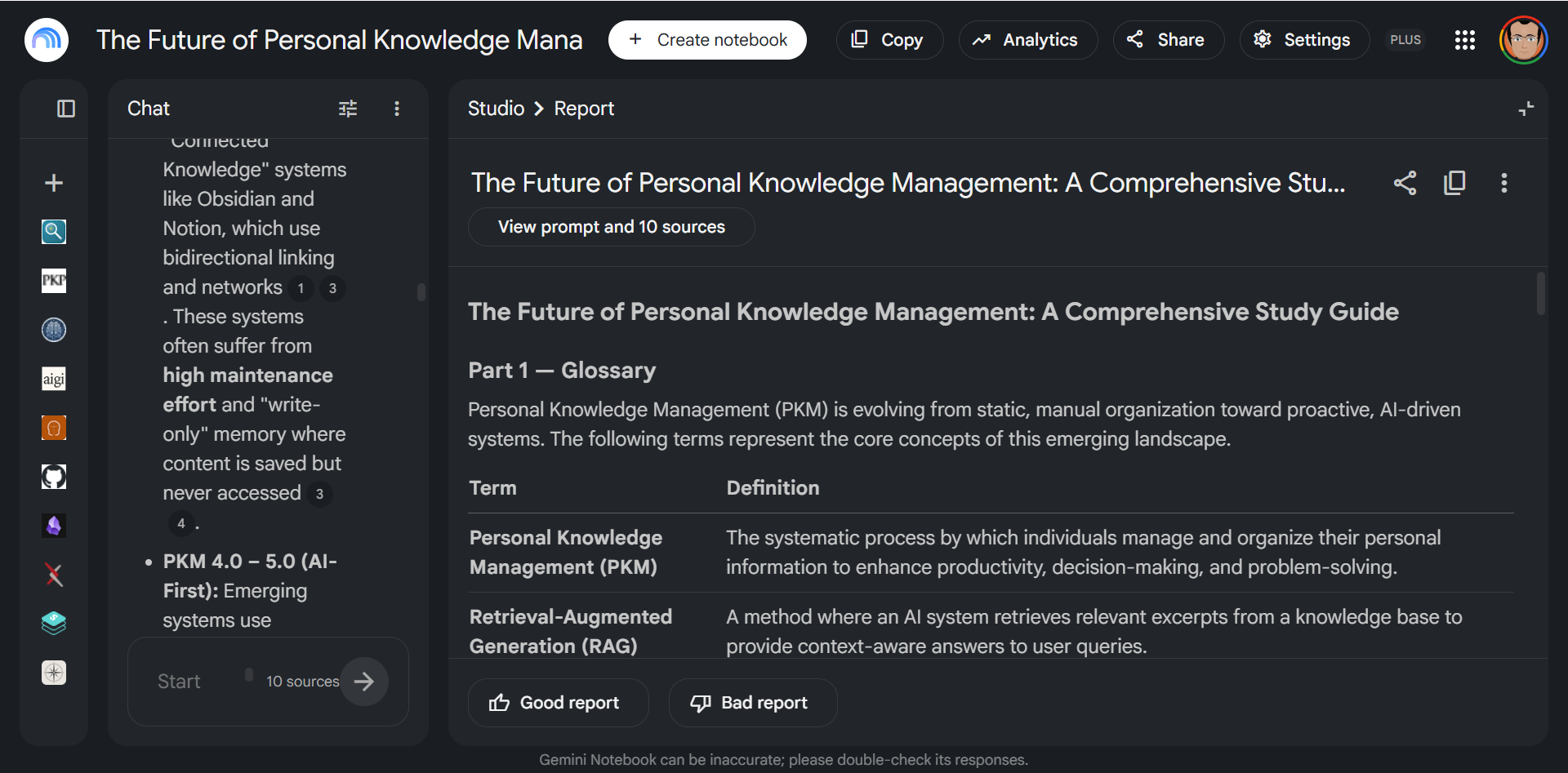Click the chat input field

[x=196, y=682]
